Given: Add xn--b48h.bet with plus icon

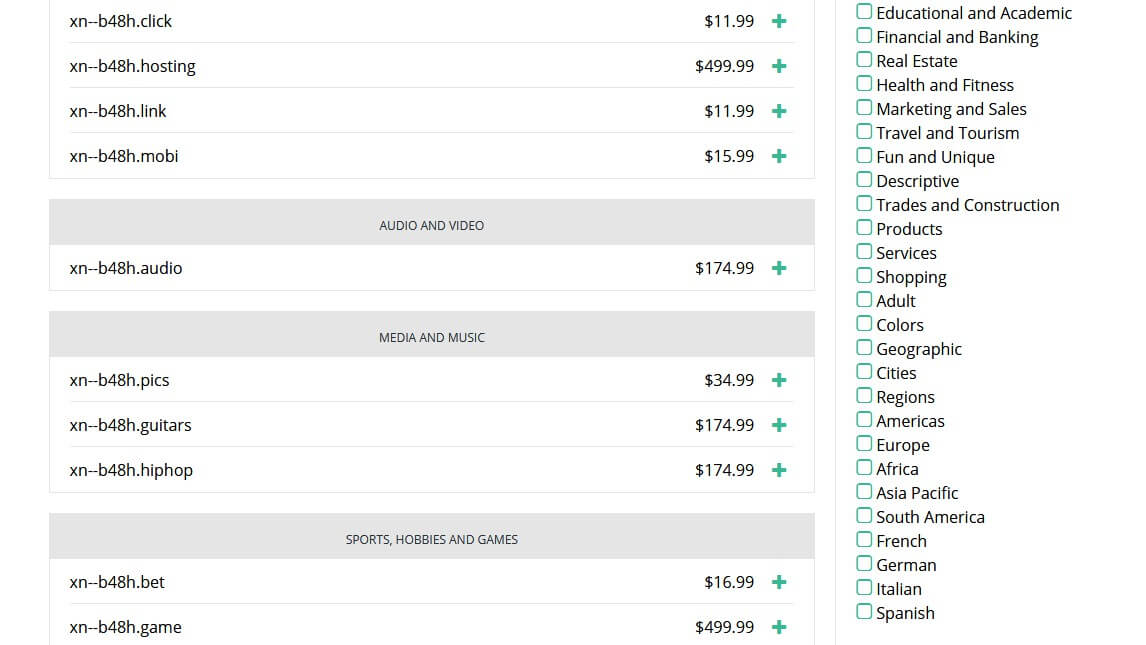Looking at the screenshot, I should click(x=779, y=582).
